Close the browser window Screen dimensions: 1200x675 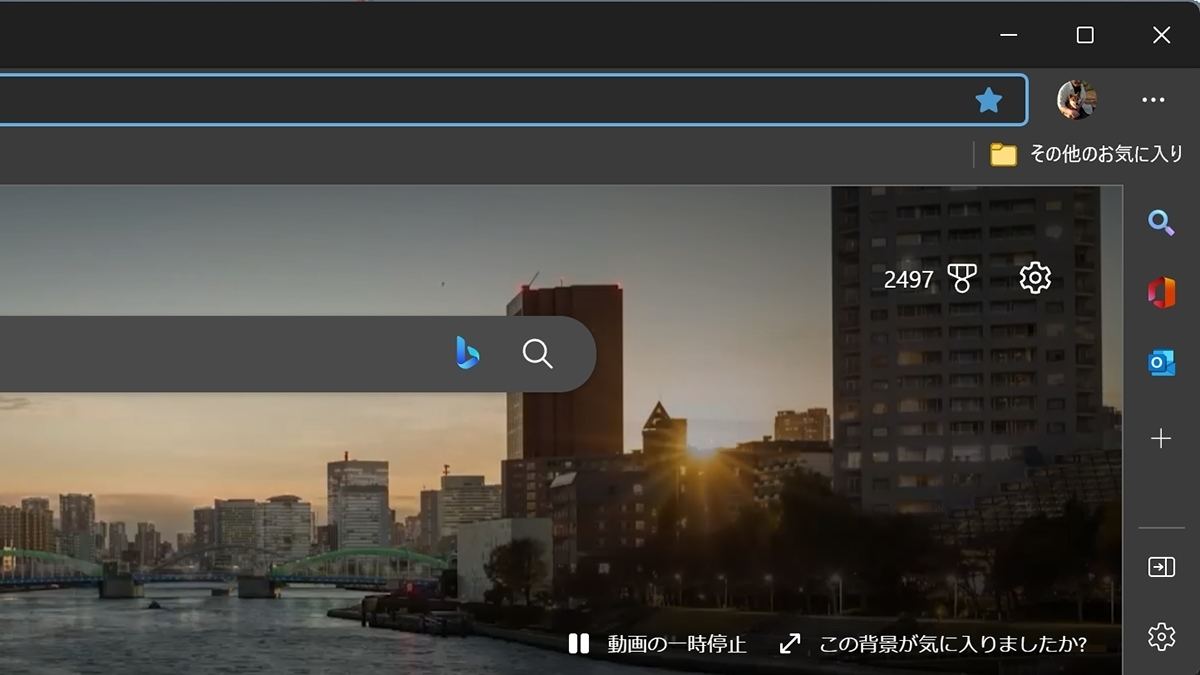click(x=1161, y=35)
